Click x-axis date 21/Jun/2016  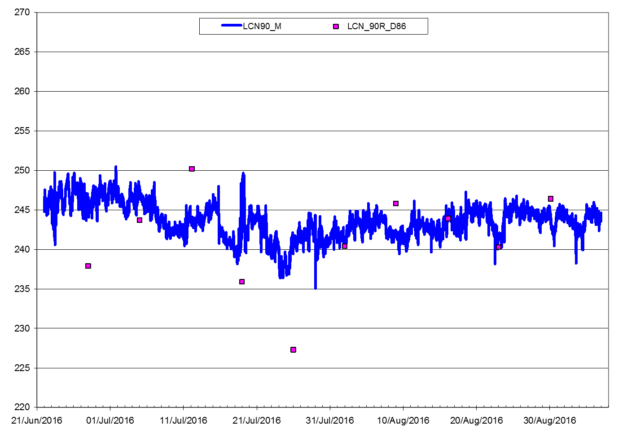click(x=37, y=420)
